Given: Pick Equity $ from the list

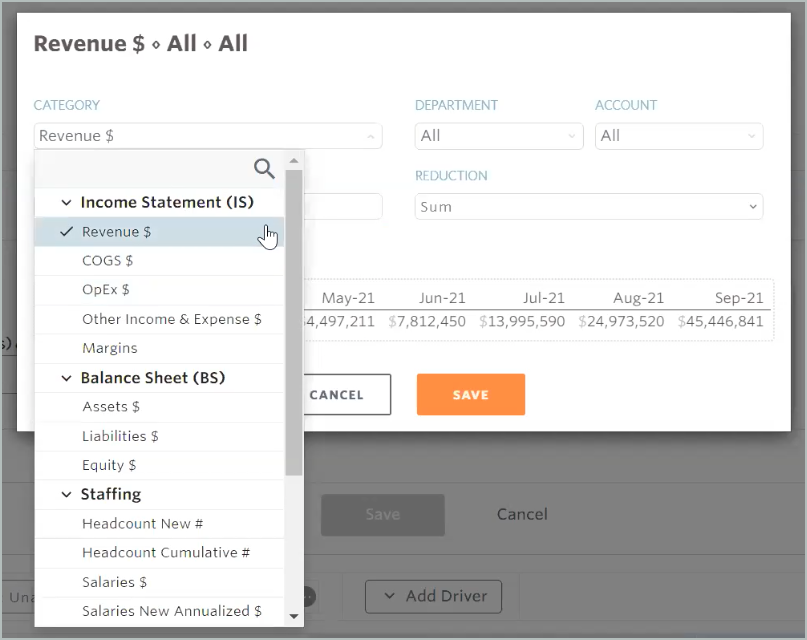Looking at the screenshot, I should click(109, 465).
